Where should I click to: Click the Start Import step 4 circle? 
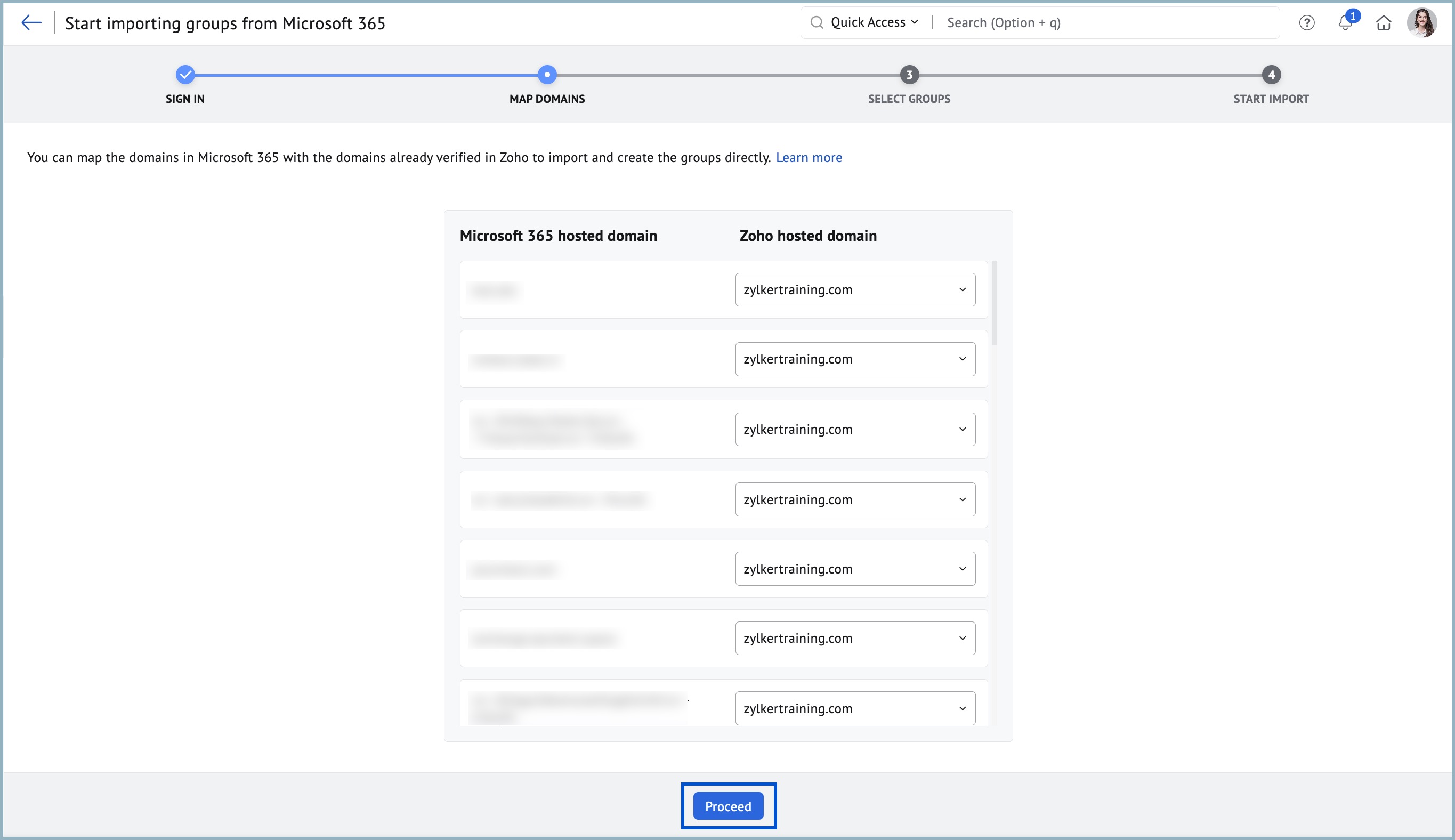[1271, 75]
